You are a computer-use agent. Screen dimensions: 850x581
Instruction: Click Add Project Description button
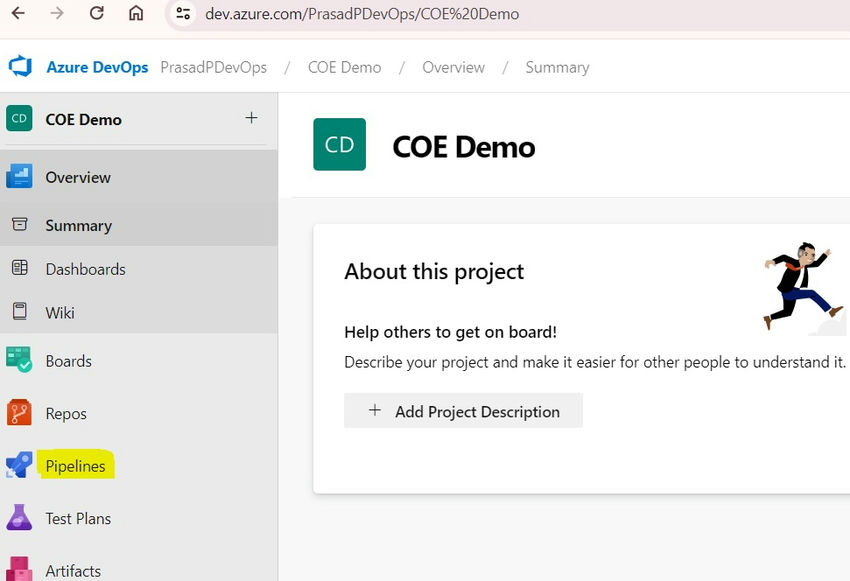tap(463, 411)
